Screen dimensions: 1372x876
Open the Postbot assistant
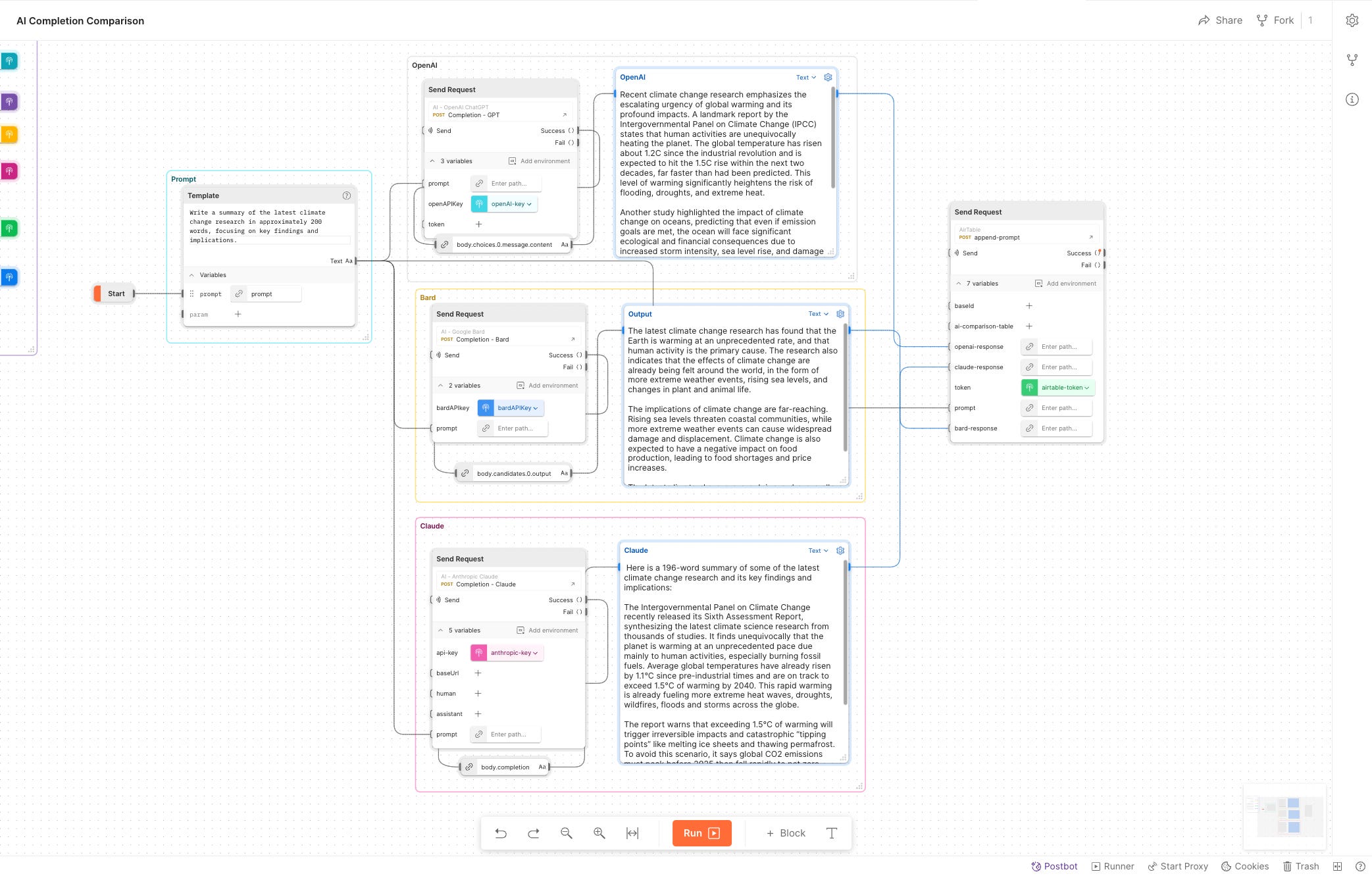[1054, 866]
